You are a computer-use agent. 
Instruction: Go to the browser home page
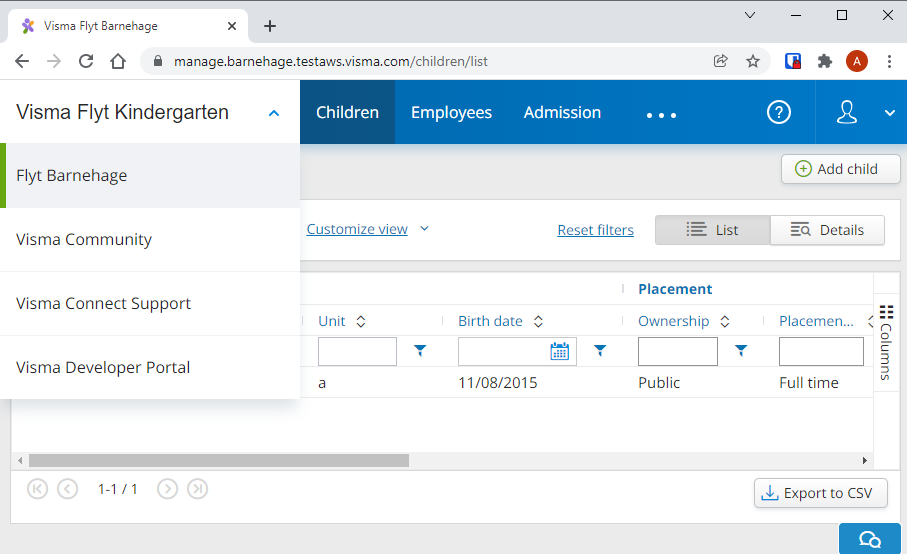(x=118, y=61)
